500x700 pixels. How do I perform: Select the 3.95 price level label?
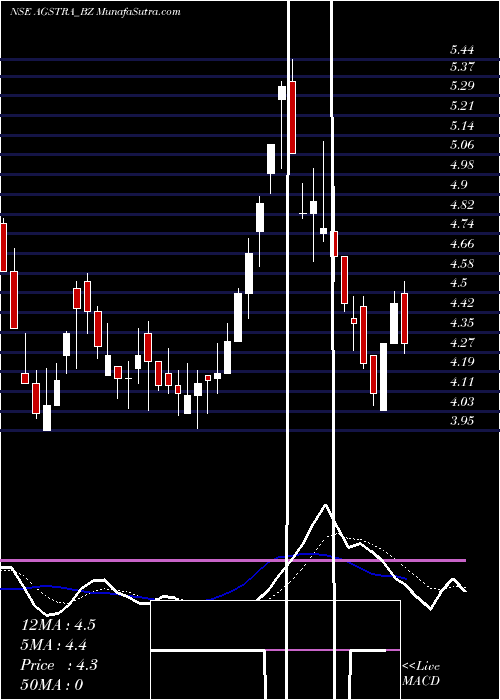coord(462,421)
